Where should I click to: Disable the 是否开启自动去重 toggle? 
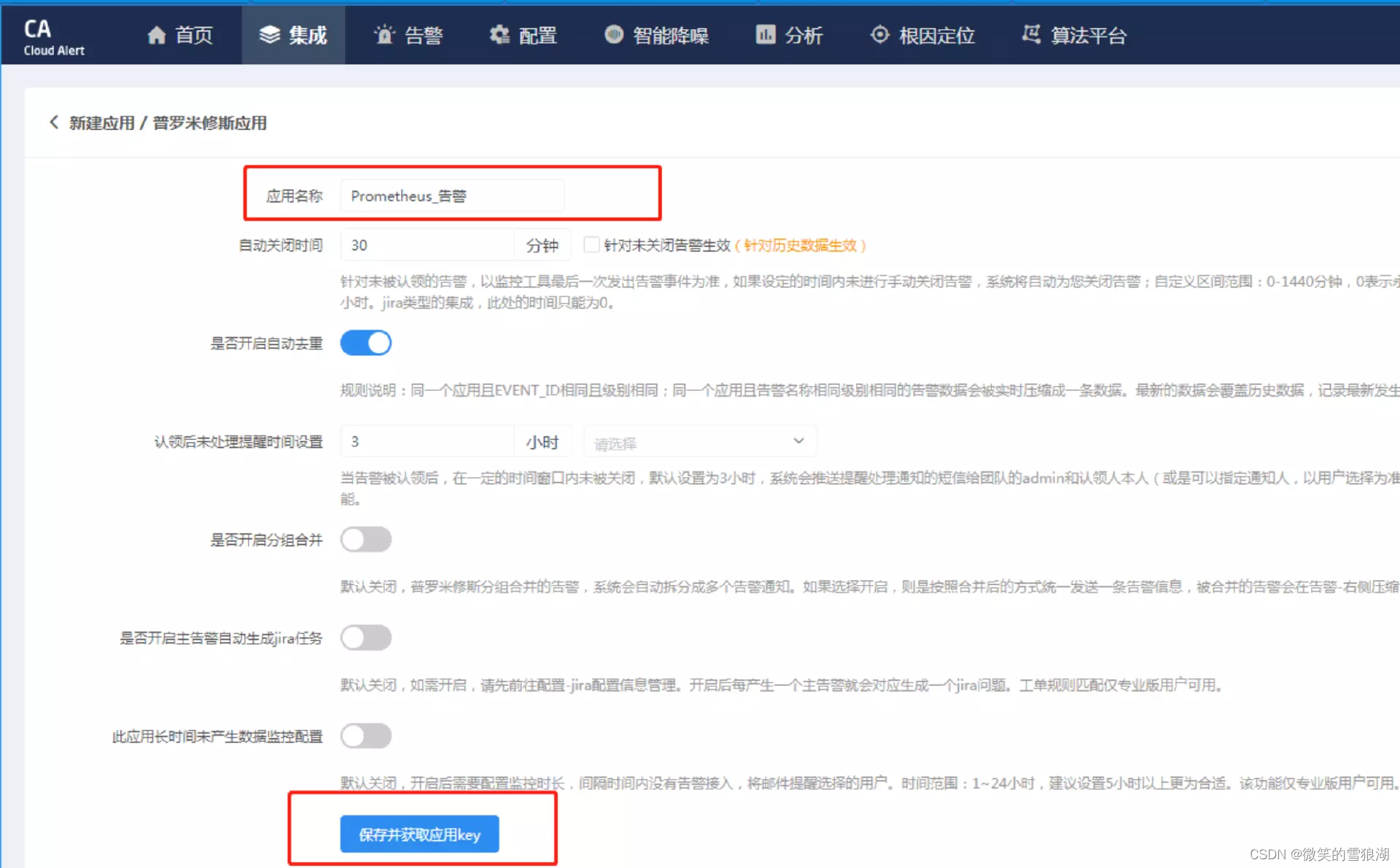pos(366,343)
